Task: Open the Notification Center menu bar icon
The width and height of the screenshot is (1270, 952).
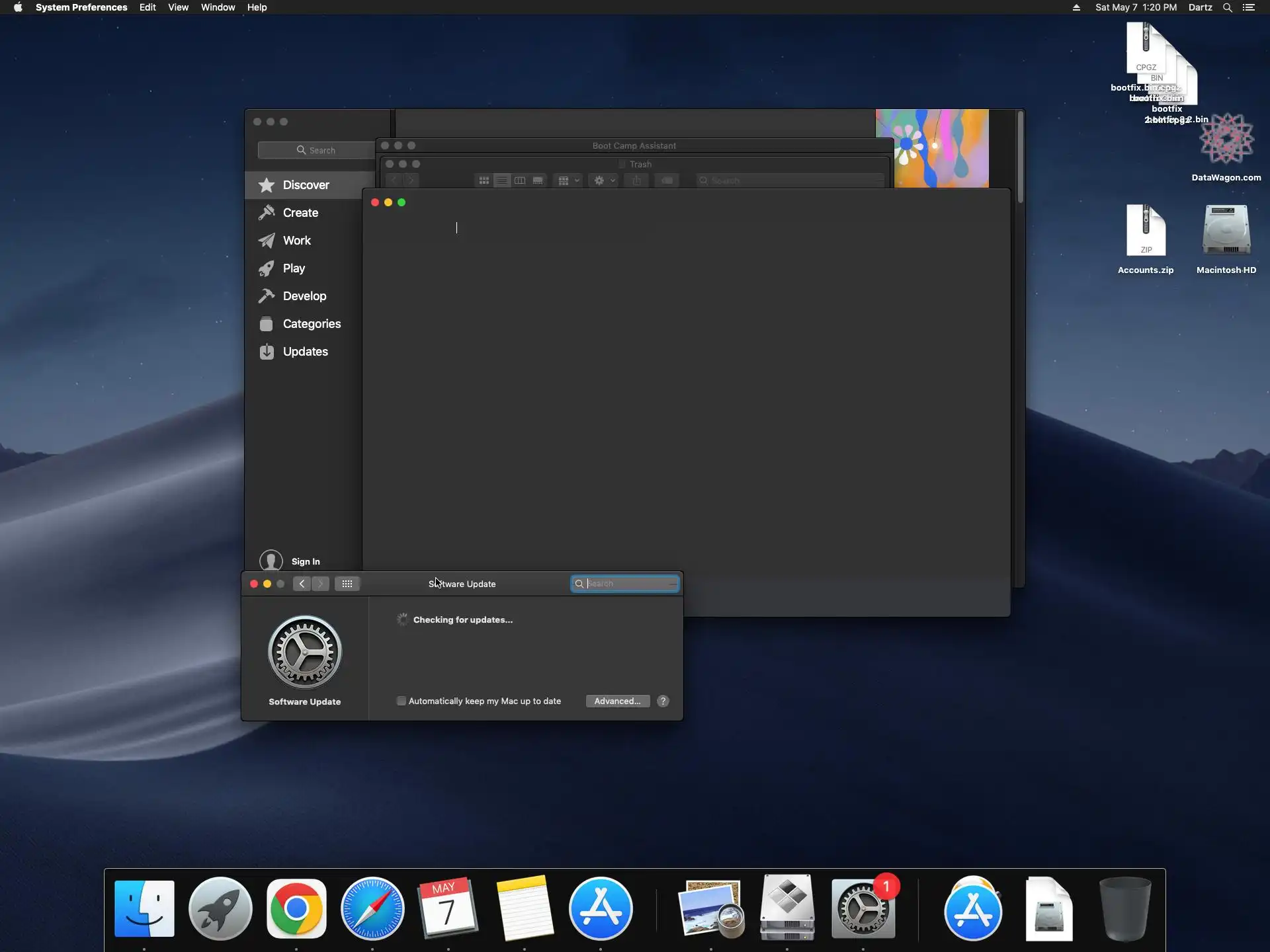Action: pos(1248,7)
